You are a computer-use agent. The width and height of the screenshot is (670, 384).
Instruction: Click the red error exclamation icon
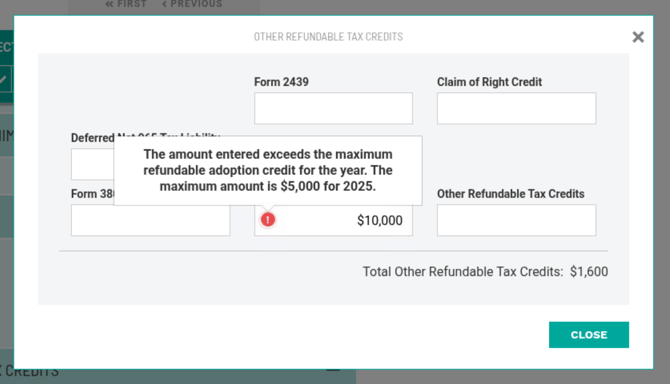[268, 220]
